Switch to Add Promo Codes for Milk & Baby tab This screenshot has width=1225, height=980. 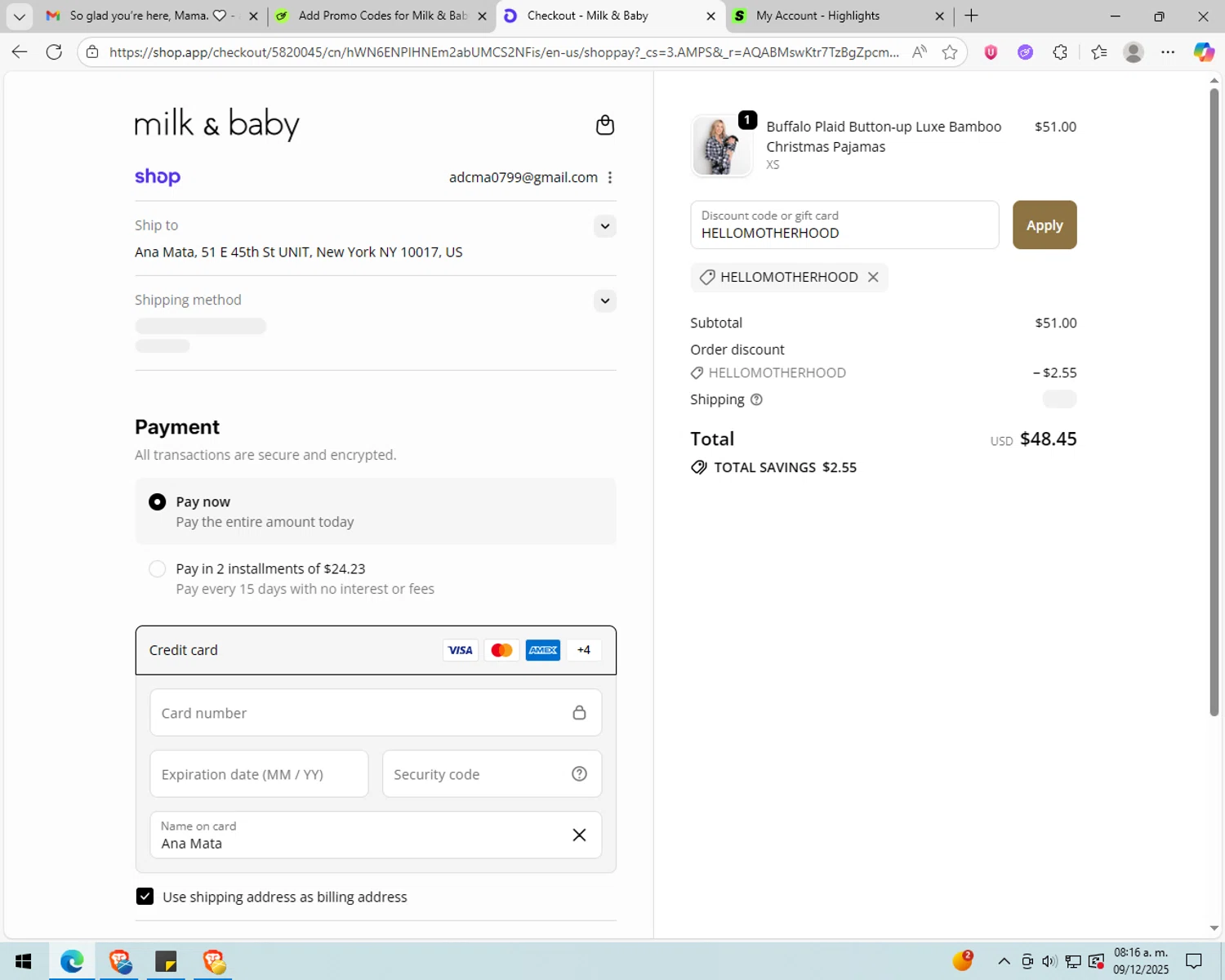pos(381,16)
